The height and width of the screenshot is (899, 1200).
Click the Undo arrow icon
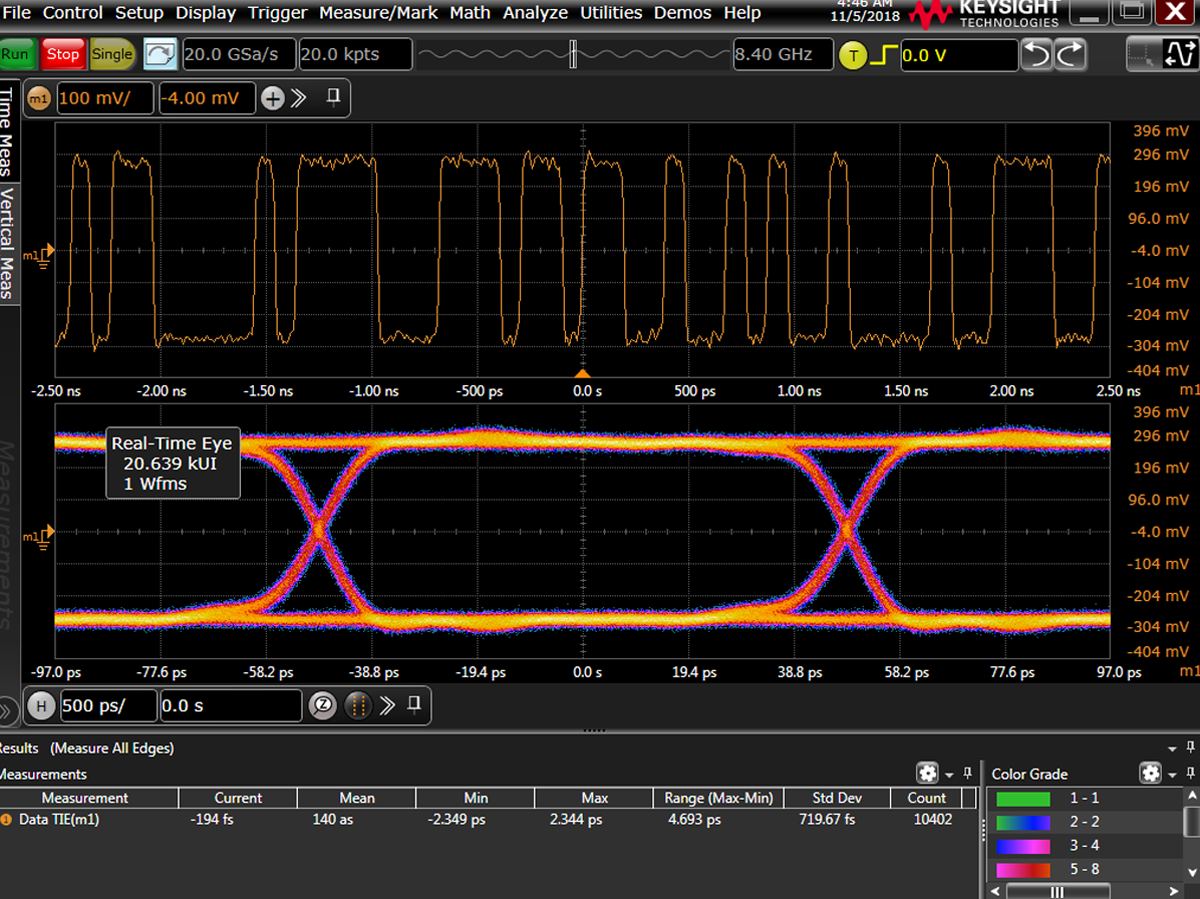pos(1038,55)
